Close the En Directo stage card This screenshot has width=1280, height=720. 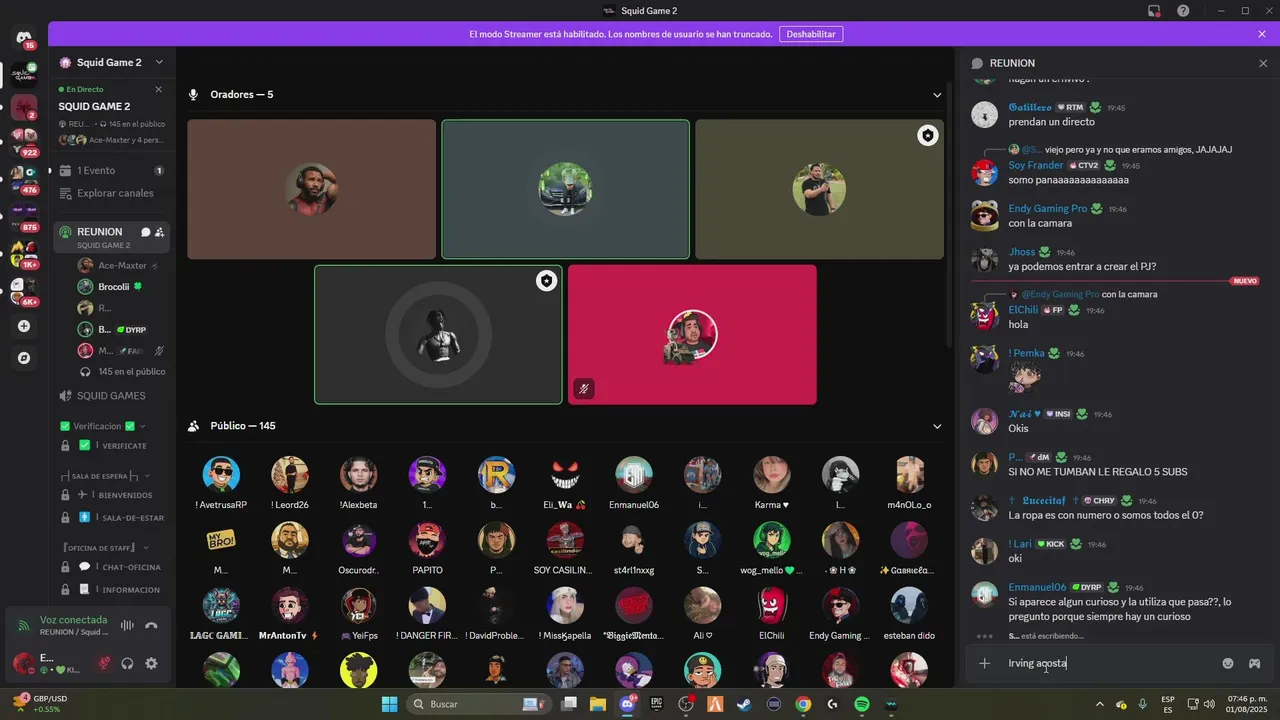coord(158,89)
